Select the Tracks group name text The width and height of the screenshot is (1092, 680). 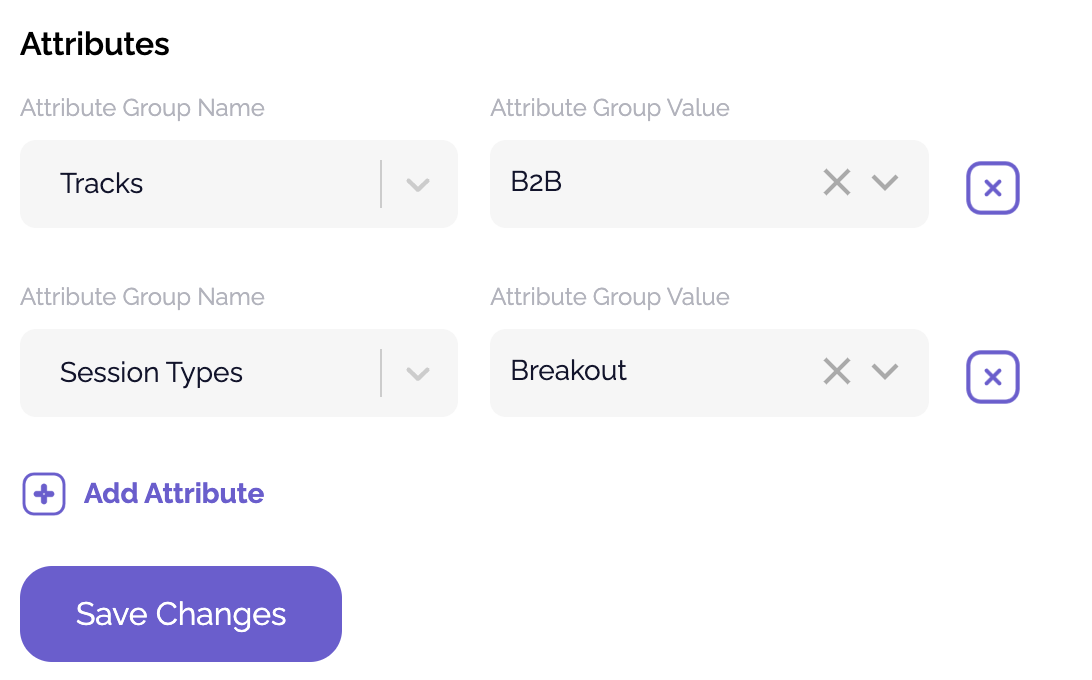click(102, 184)
